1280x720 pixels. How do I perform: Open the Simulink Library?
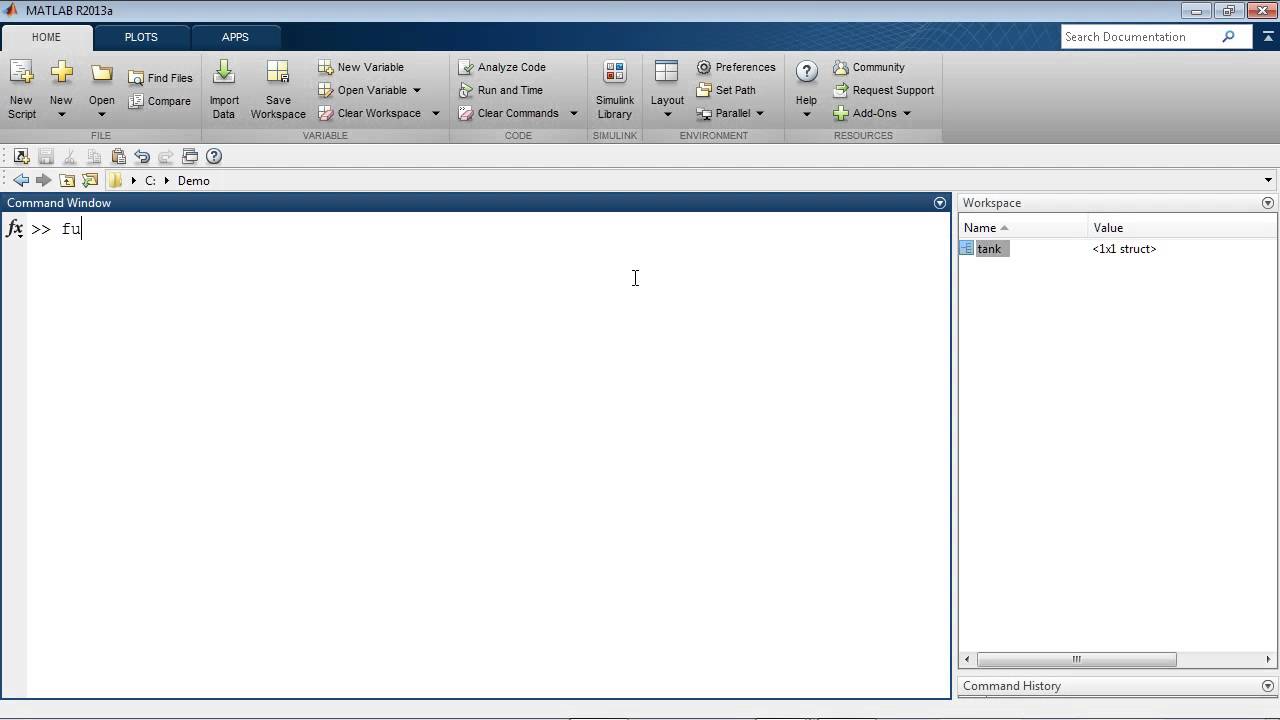pyautogui.click(x=615, y=89)
